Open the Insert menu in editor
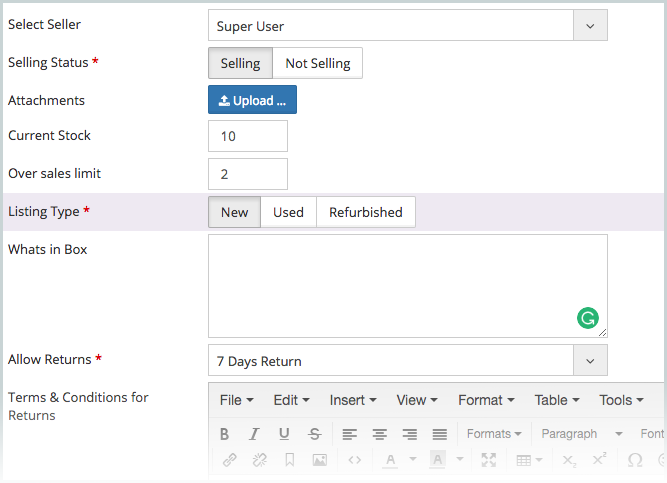Viewport: 667px width, 483px height. pos(353,400)
